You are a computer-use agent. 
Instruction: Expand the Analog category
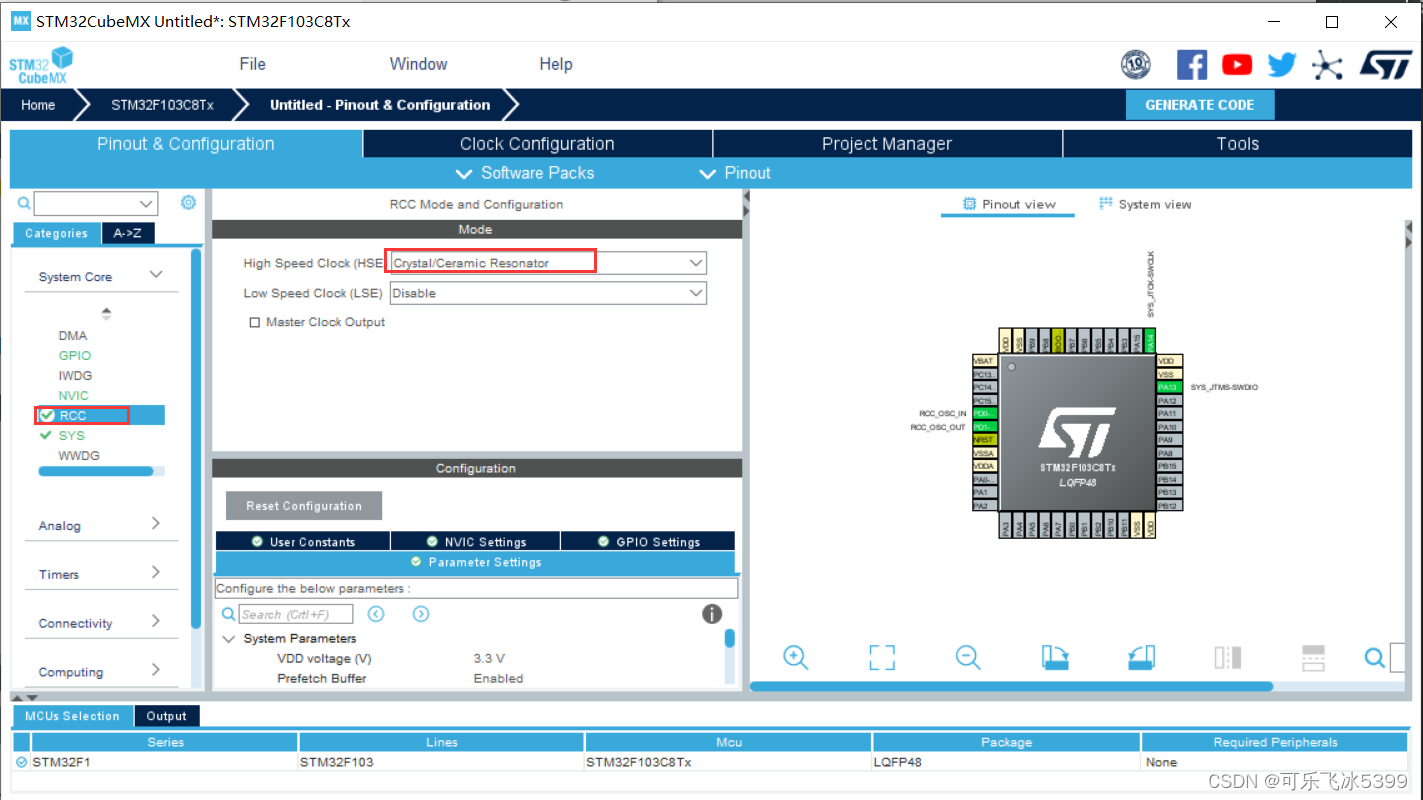click(x=156, y=523)
